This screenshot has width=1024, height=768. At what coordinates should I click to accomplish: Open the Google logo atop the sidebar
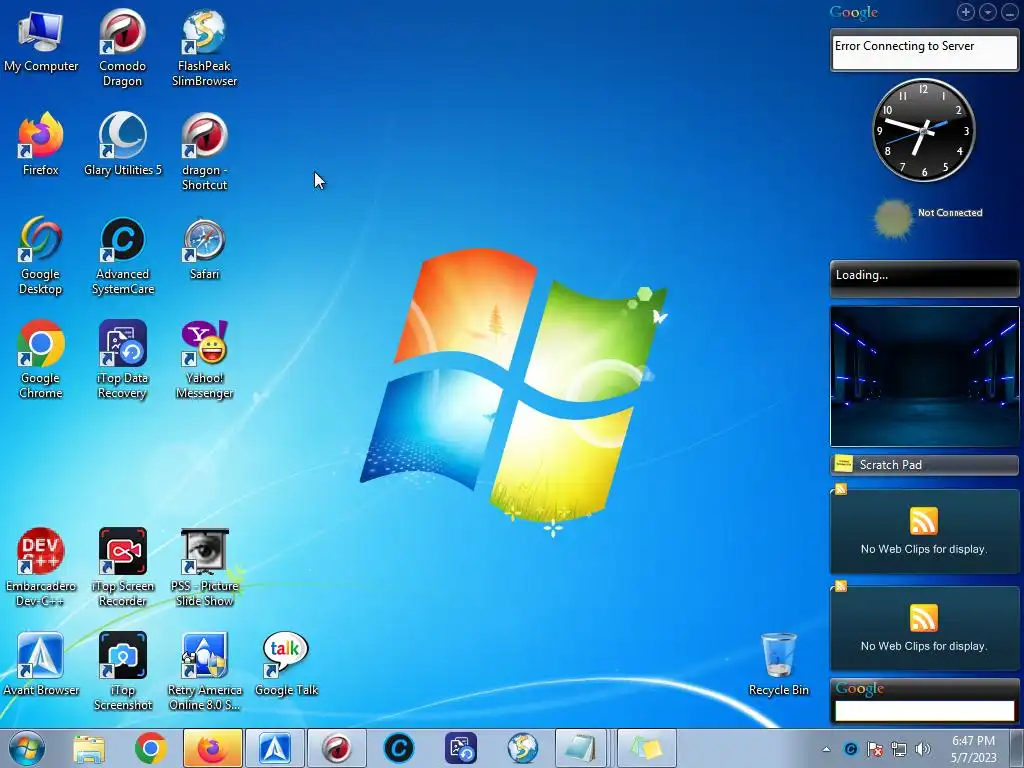[x=854, y=12]
